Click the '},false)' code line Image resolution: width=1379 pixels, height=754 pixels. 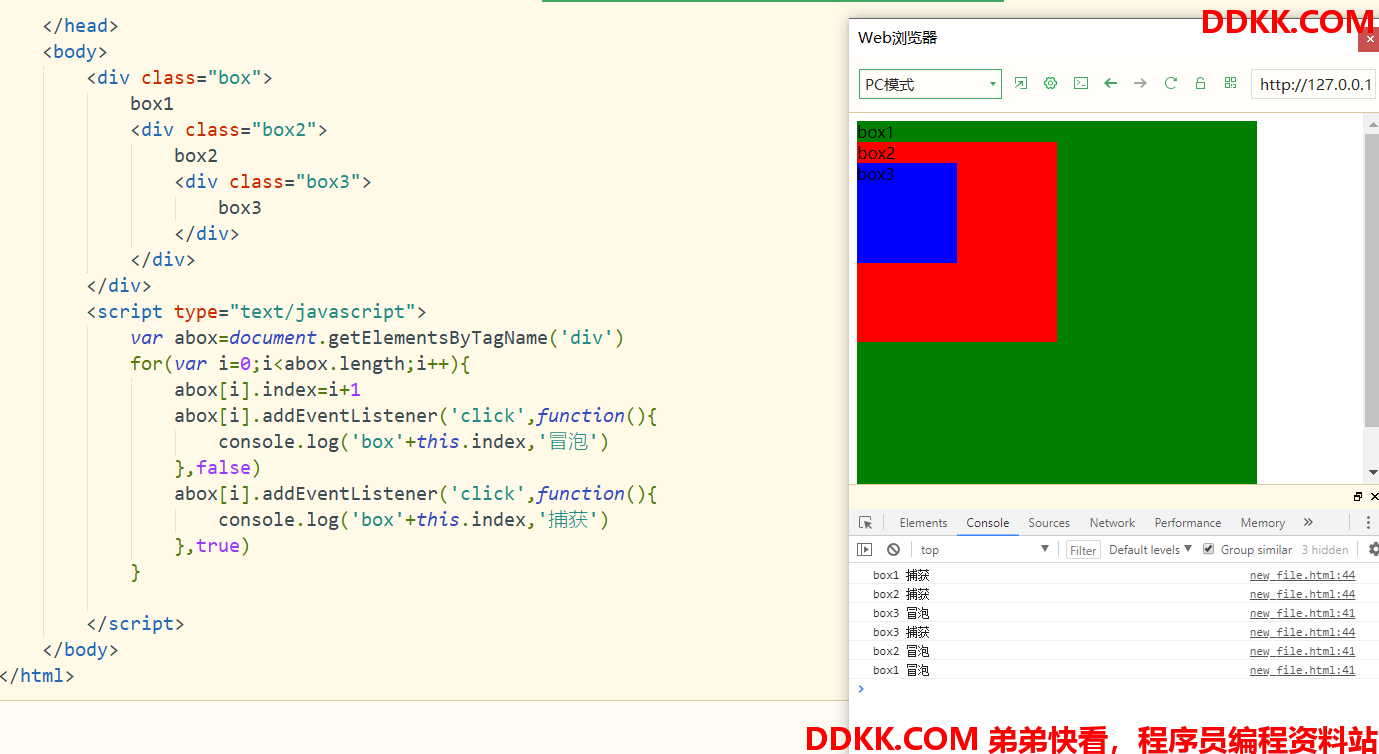(217, 468)
